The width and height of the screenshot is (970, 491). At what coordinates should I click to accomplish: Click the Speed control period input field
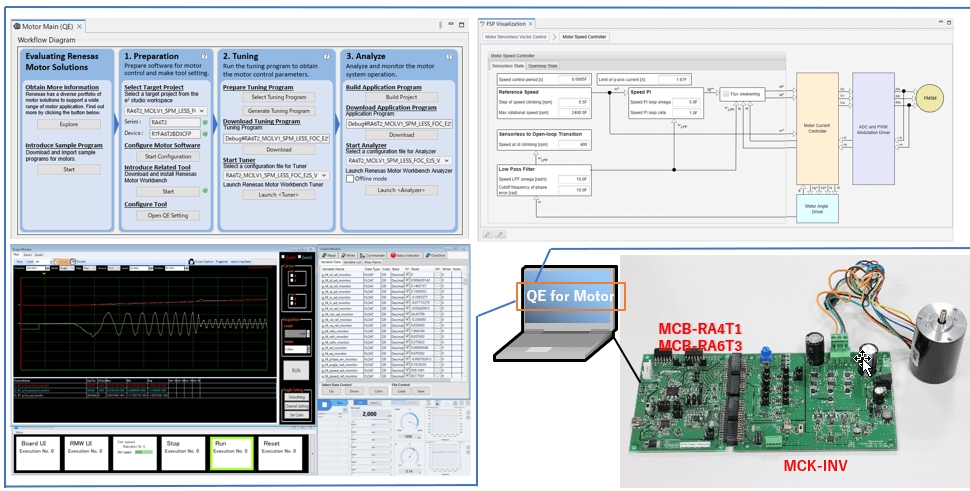tap(573, 79)
